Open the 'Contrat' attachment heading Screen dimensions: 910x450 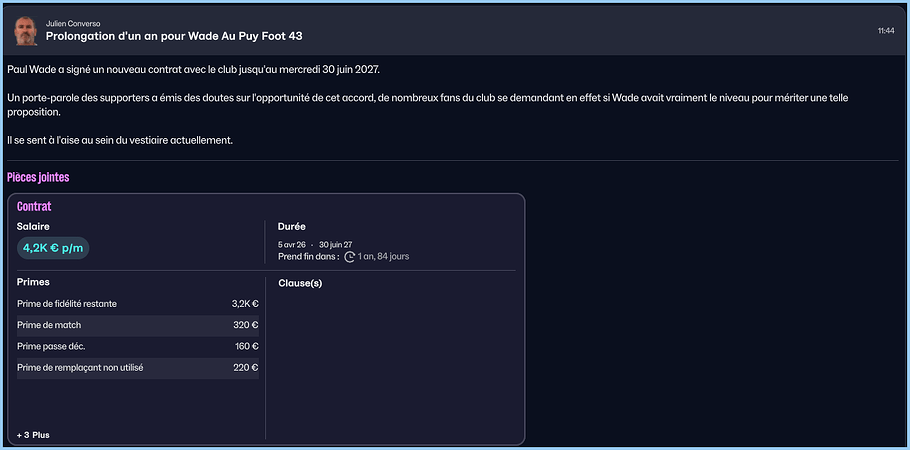point(34,206)
